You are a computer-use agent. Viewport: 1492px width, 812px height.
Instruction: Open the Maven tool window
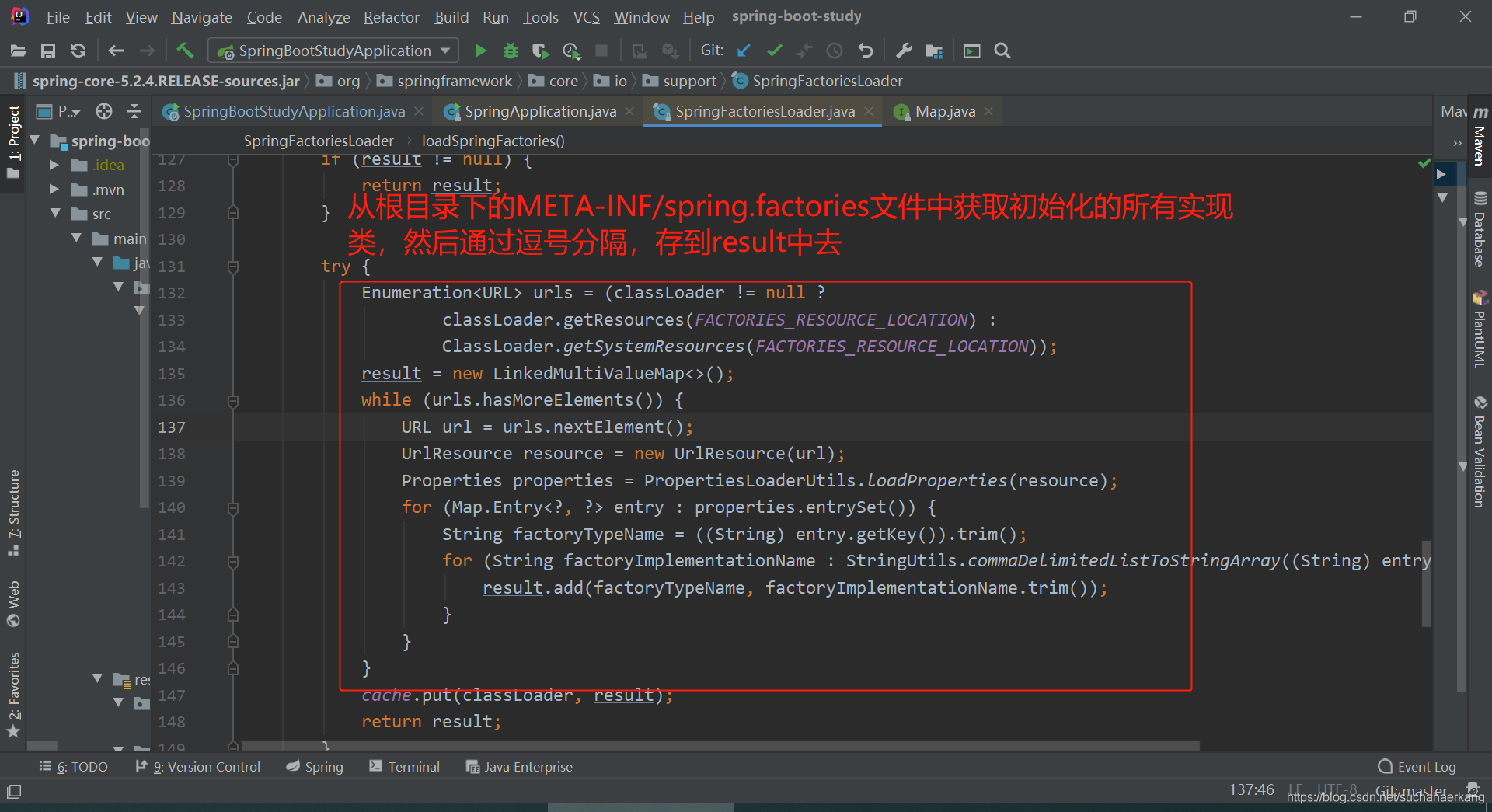(x=1480, y=137)
